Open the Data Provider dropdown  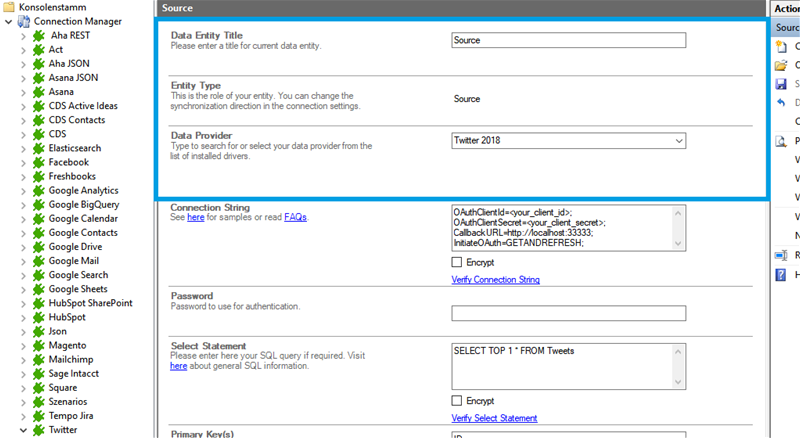coord(678,141)
